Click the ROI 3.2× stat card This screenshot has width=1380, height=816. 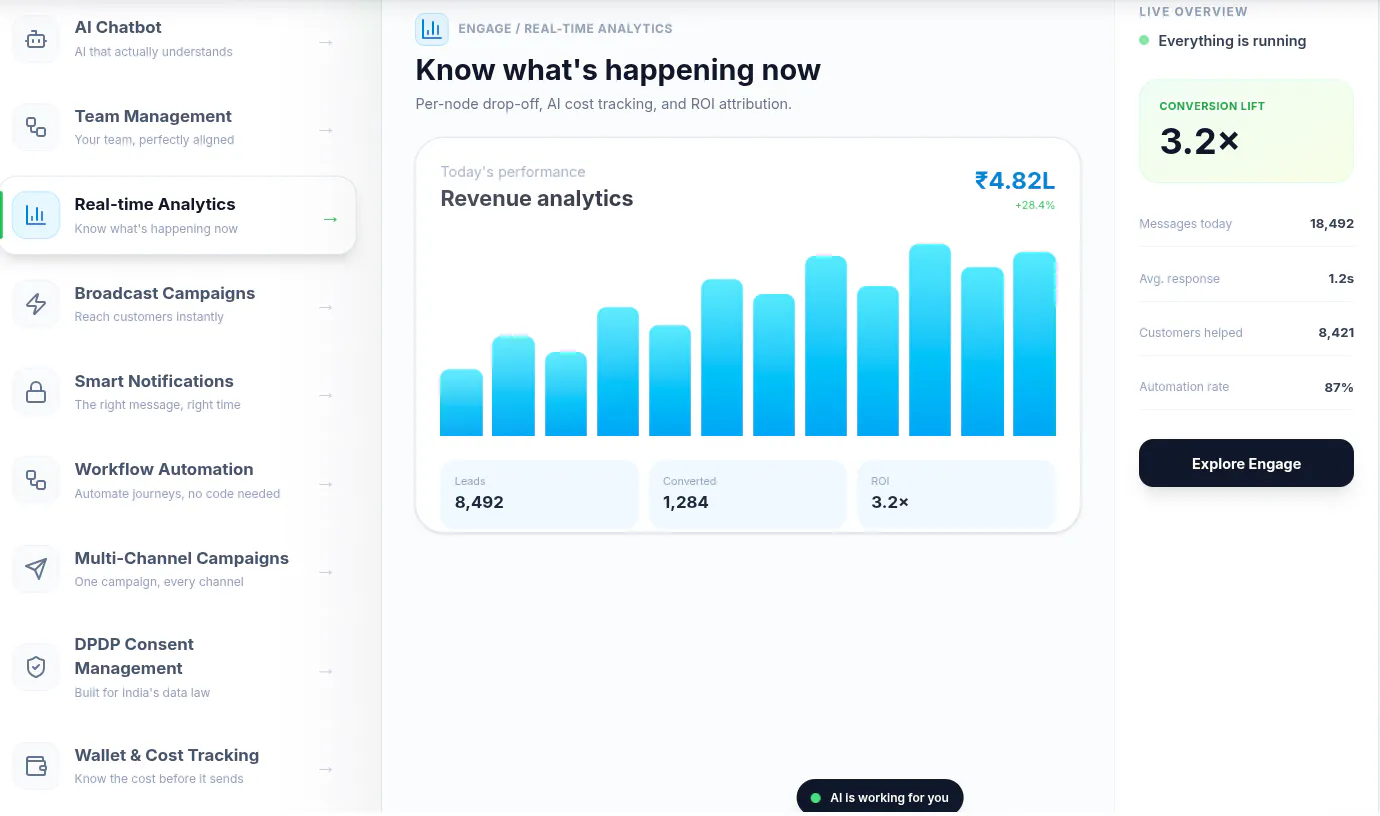tap(956, 494)
